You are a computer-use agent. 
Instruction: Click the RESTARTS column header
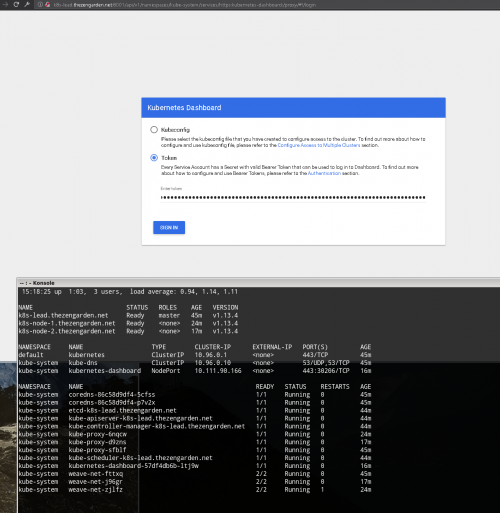coord(335,387)
